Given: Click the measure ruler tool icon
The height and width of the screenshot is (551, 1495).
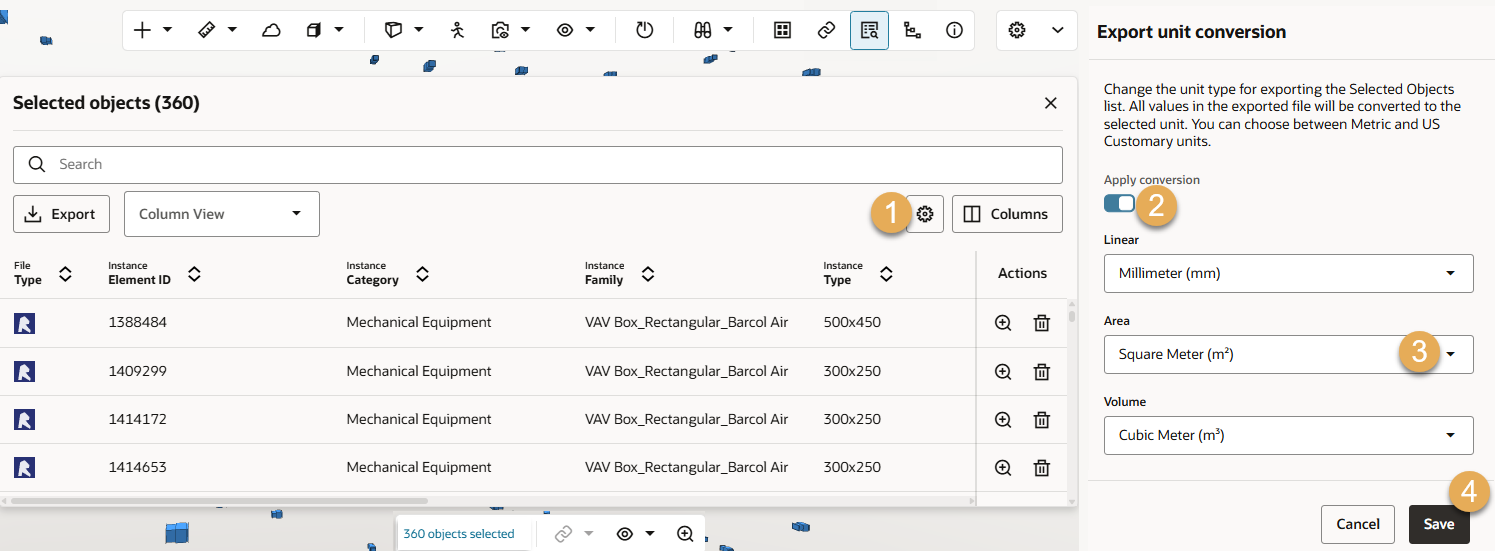Looking at the screenshot, I should [x=206, y=30].
